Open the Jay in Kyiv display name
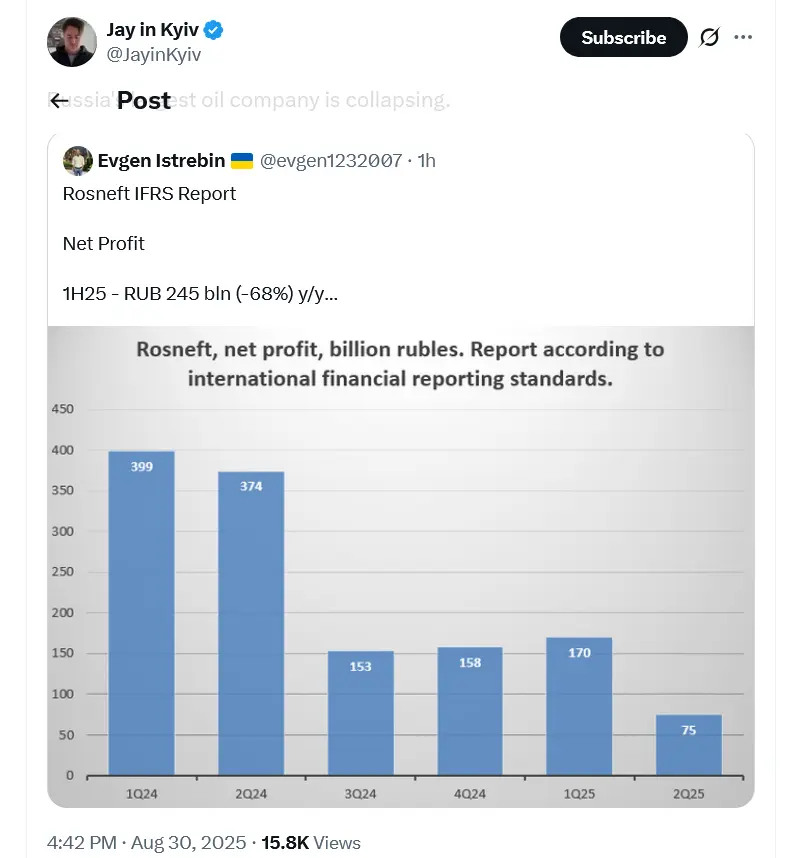The image size is (787, 858). [x=152, y=31]
